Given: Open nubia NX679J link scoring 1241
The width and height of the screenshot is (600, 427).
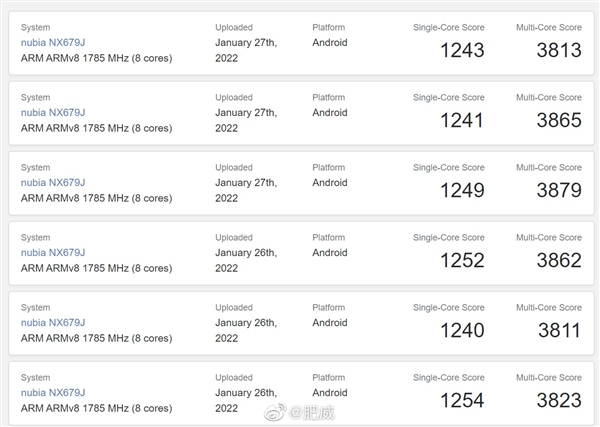Looking at the screenshot, I should (x=53, y=112).
